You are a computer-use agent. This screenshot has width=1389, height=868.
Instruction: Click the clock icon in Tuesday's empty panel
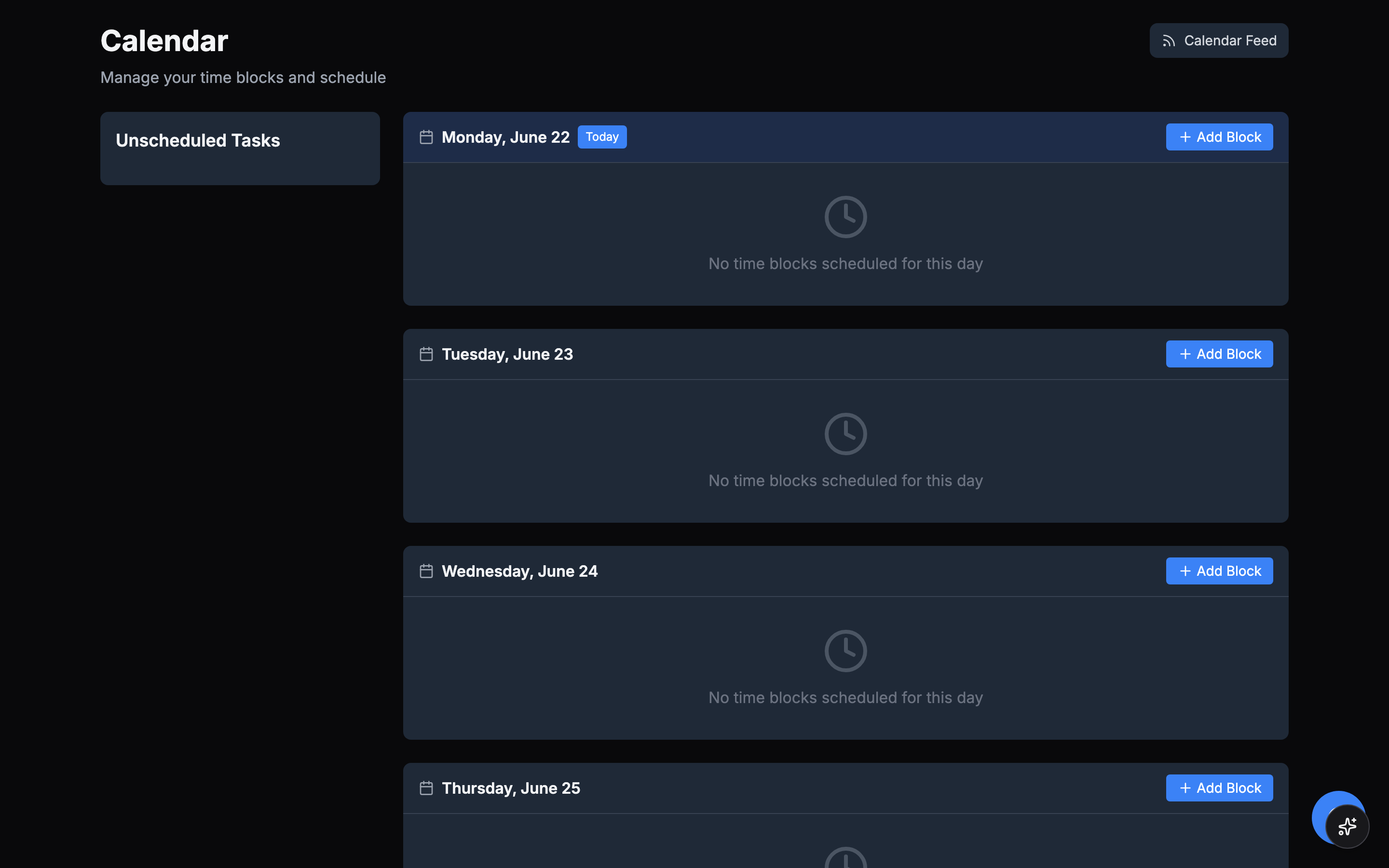pyautogui.click(x=845, y=434)
